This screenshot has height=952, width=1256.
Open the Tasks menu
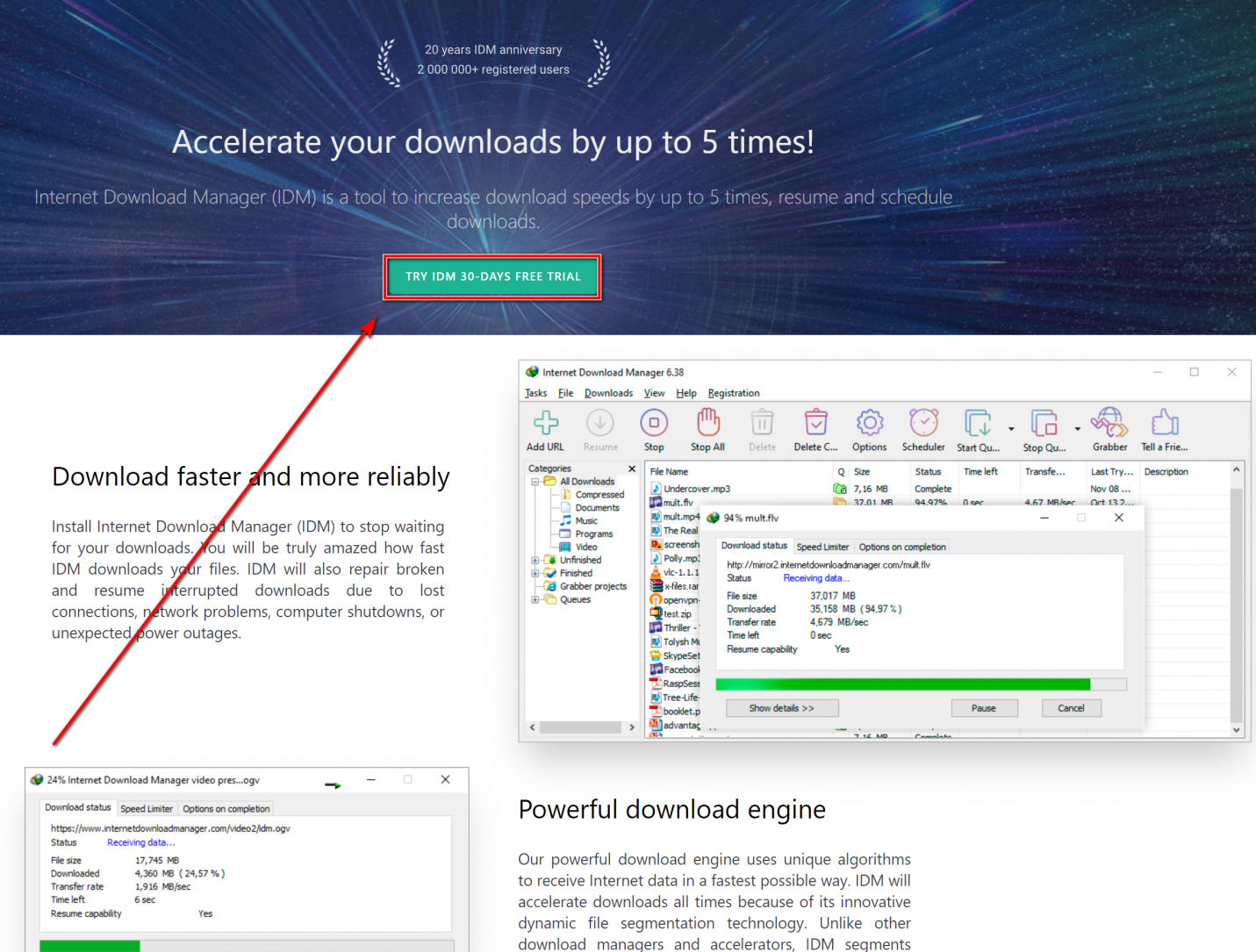coord(535,393)
